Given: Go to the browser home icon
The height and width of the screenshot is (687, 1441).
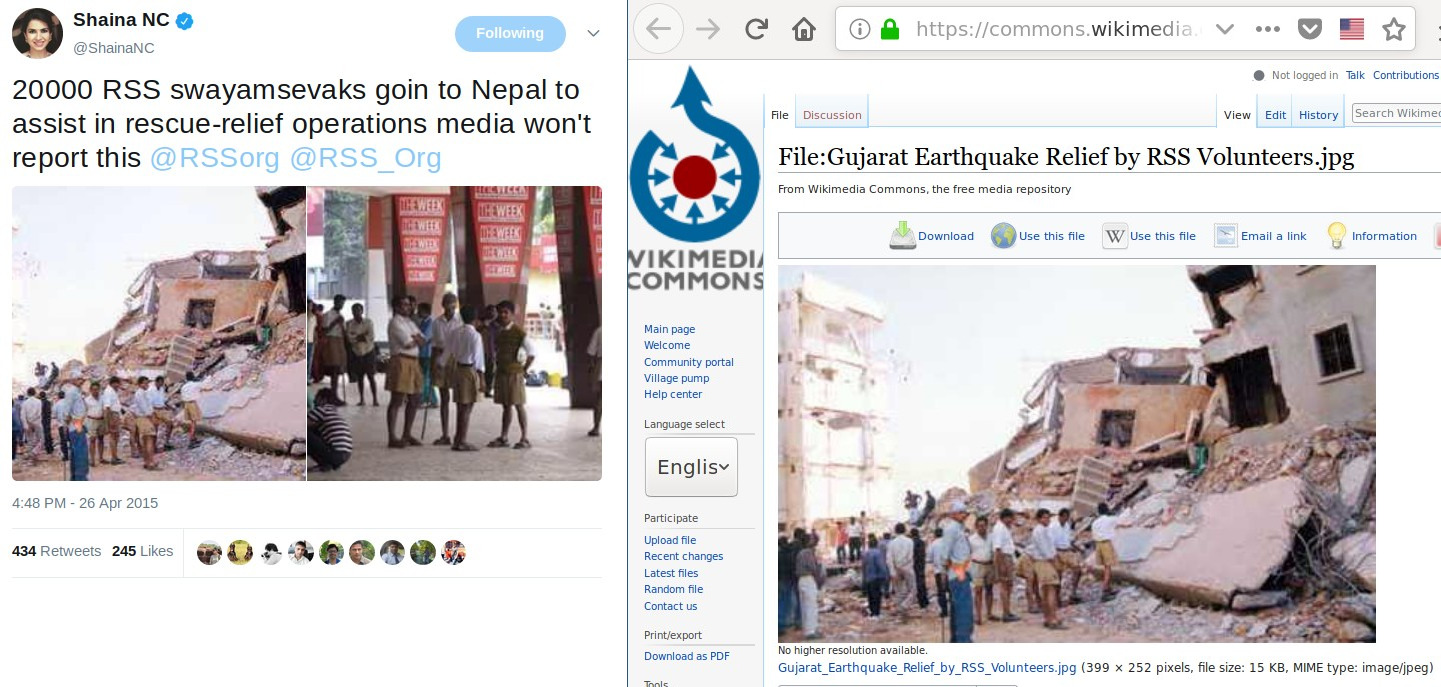Looking at the screenshot, I should [804, 29].
